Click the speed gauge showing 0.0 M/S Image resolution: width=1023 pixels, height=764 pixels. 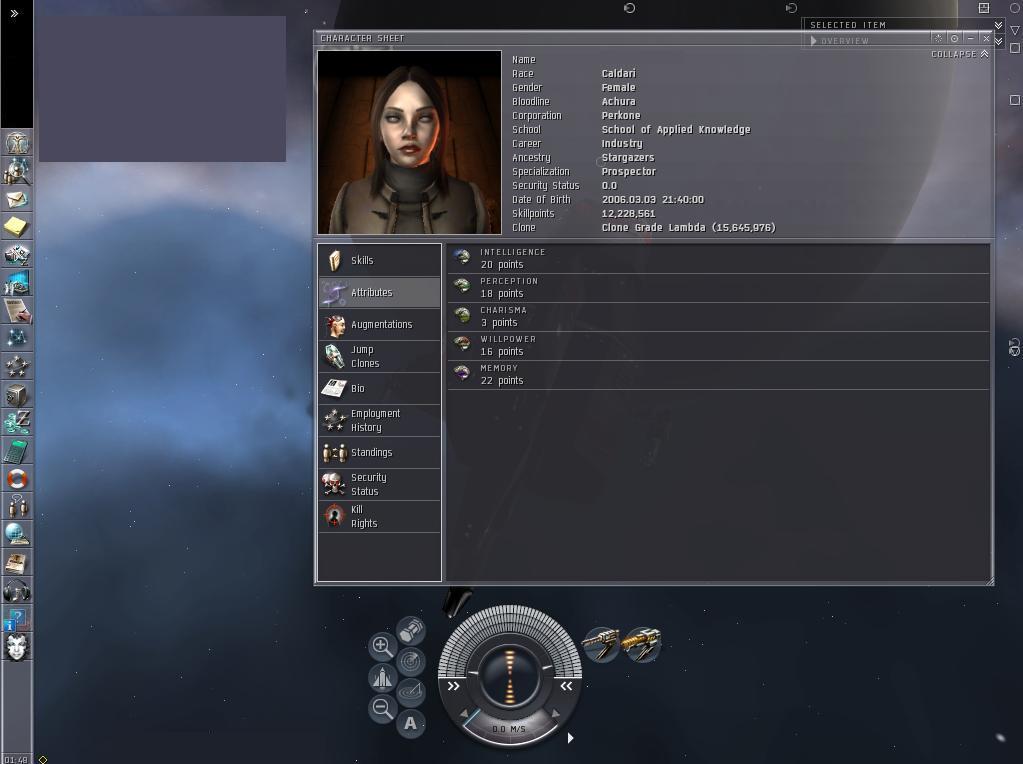509,729
